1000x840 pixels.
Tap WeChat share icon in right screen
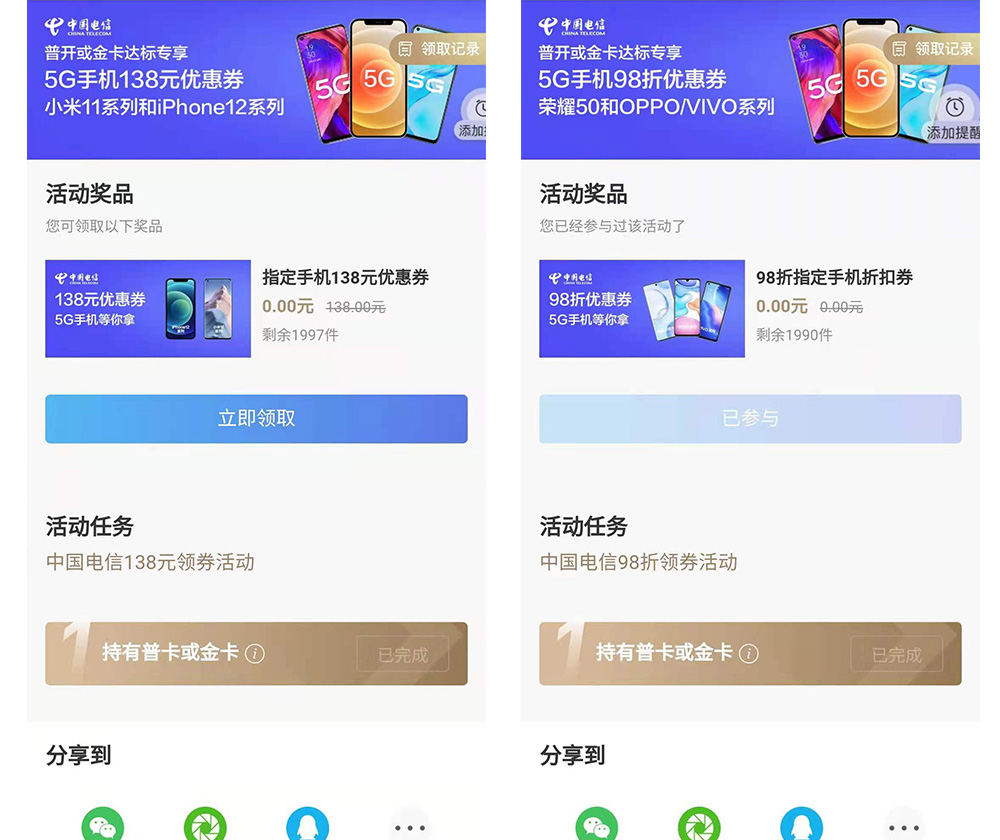pyautogui.click(x=596, y=825)
